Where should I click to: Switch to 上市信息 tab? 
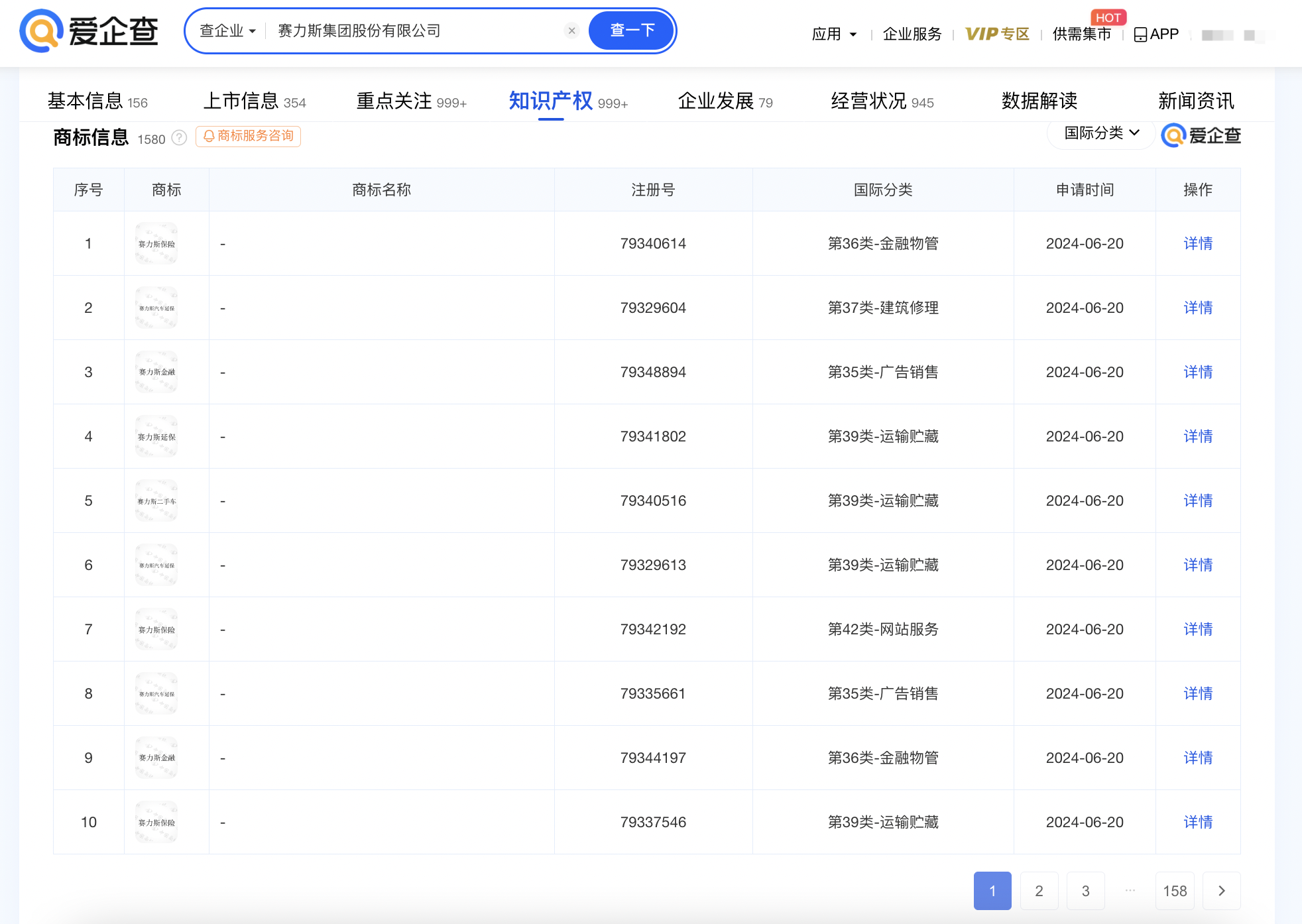255,101
